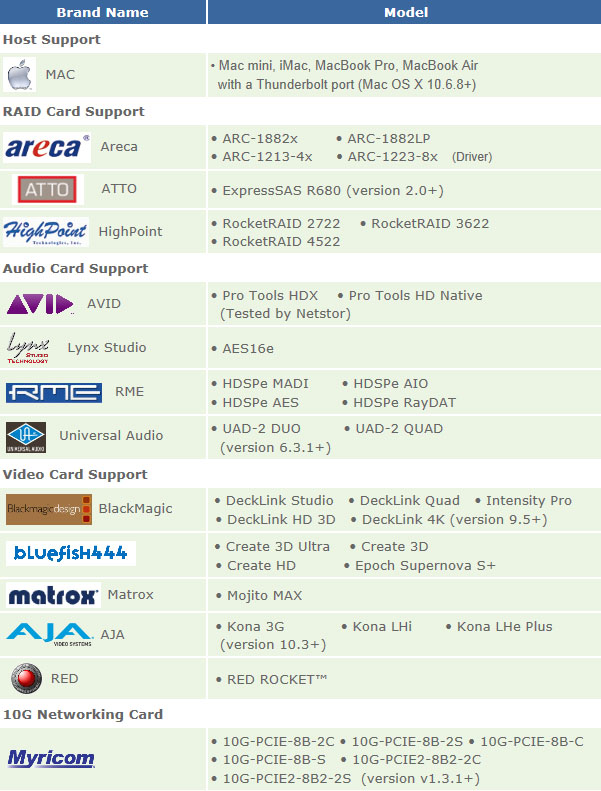This screenshot has height=791, width=601.
Task: Click the Pro Tools HD Native entry
Action: pos(415,296)
